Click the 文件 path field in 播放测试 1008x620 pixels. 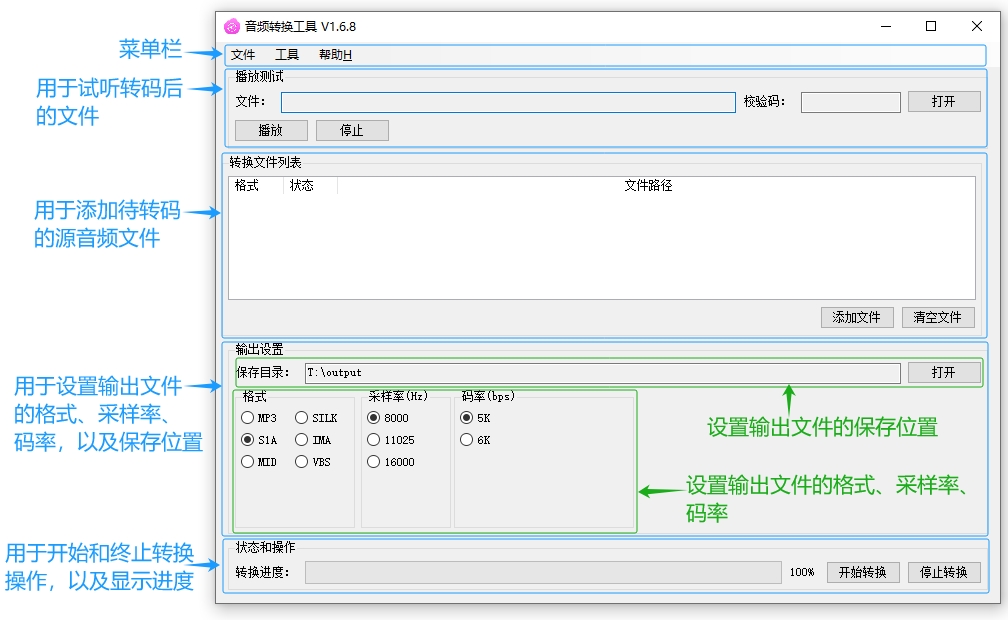508,102
